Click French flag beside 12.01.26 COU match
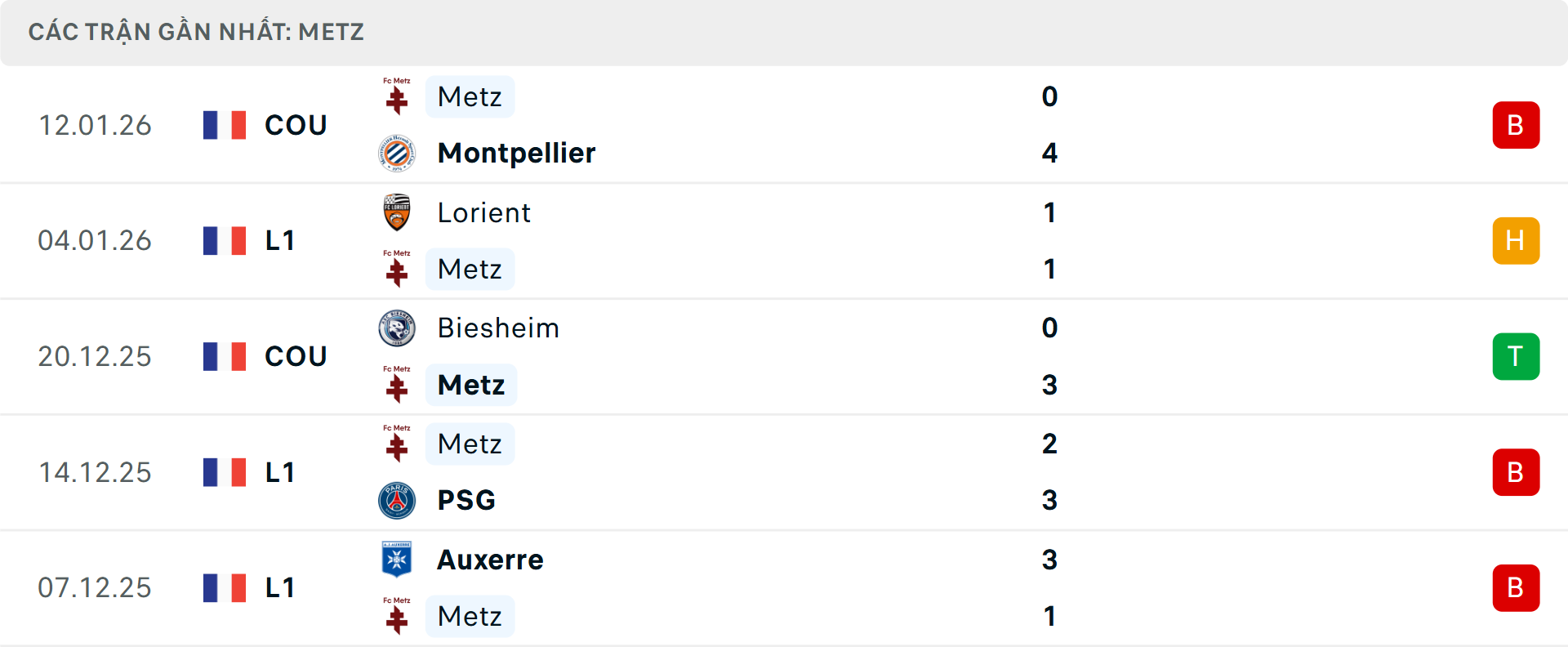This screenshot has width=1568, height=647. click(225, 125)
